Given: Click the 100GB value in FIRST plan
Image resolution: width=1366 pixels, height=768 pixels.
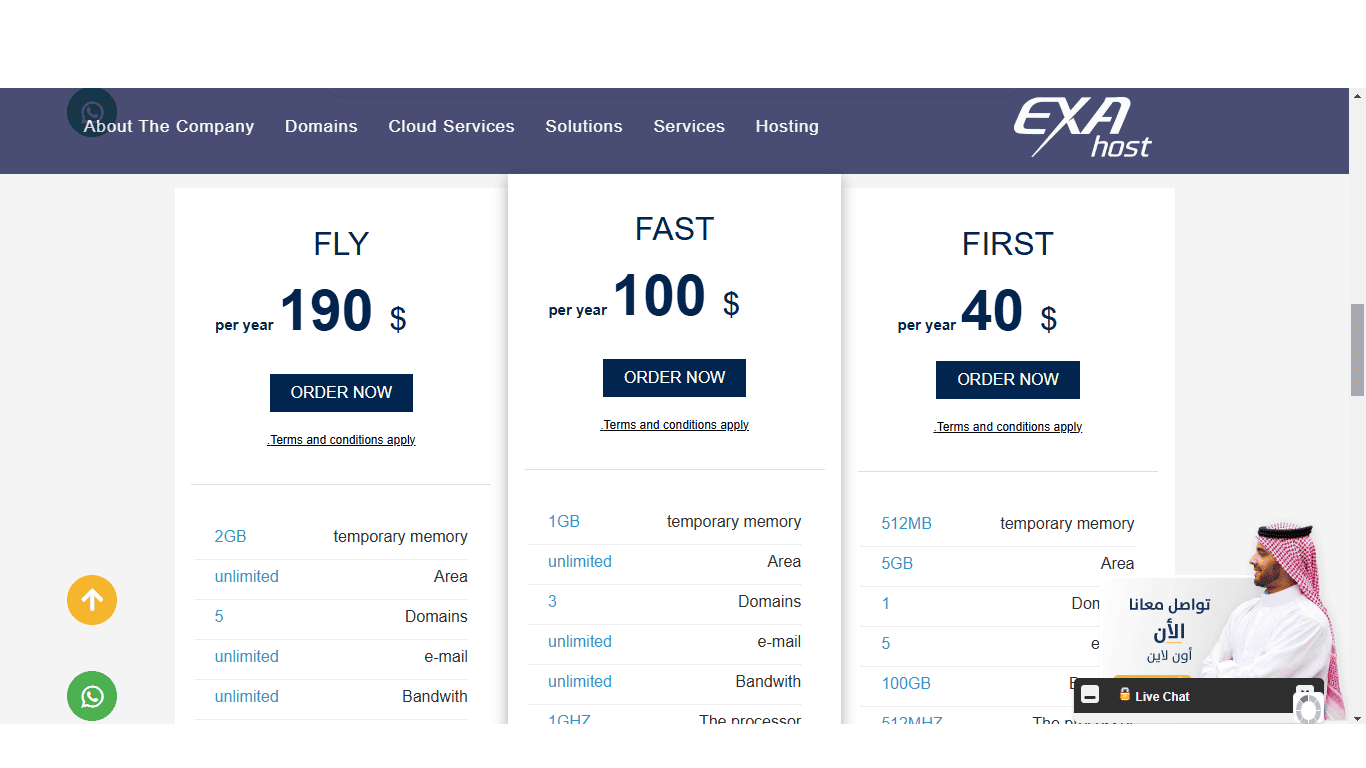Looking at the screenshot, I should tap(906, 684).
